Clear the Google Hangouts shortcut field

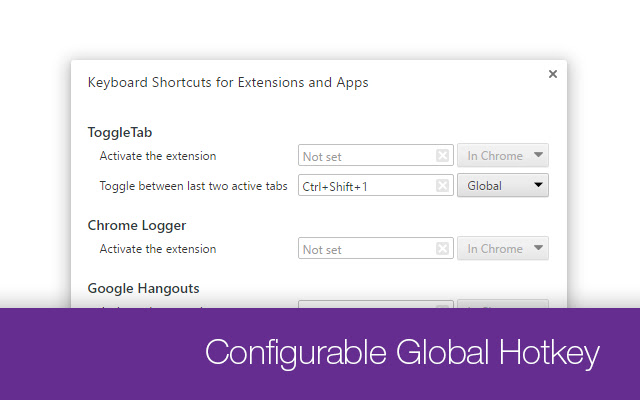point(442,304)
